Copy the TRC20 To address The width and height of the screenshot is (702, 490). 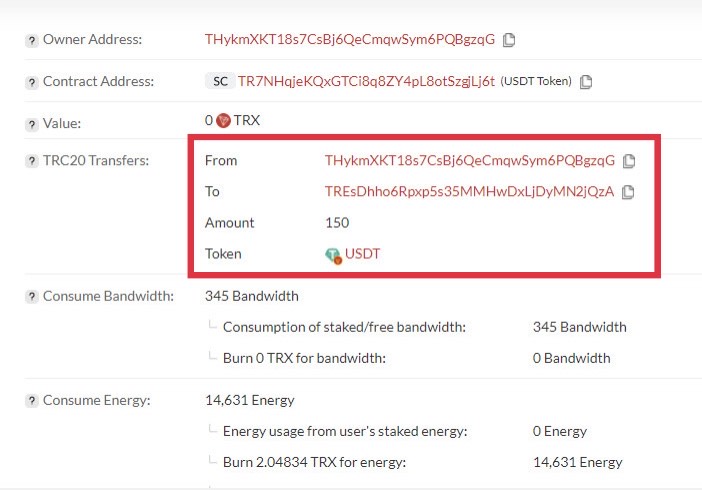628,192
